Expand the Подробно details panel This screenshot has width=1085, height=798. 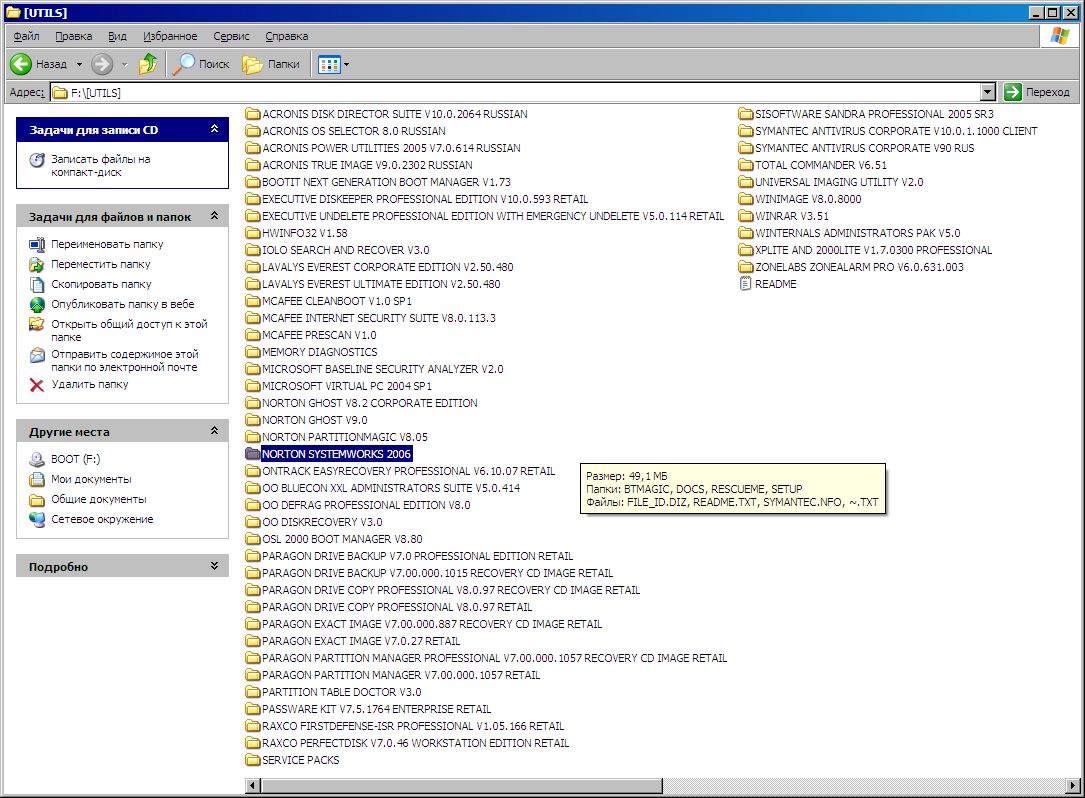[x=215, y=566]
